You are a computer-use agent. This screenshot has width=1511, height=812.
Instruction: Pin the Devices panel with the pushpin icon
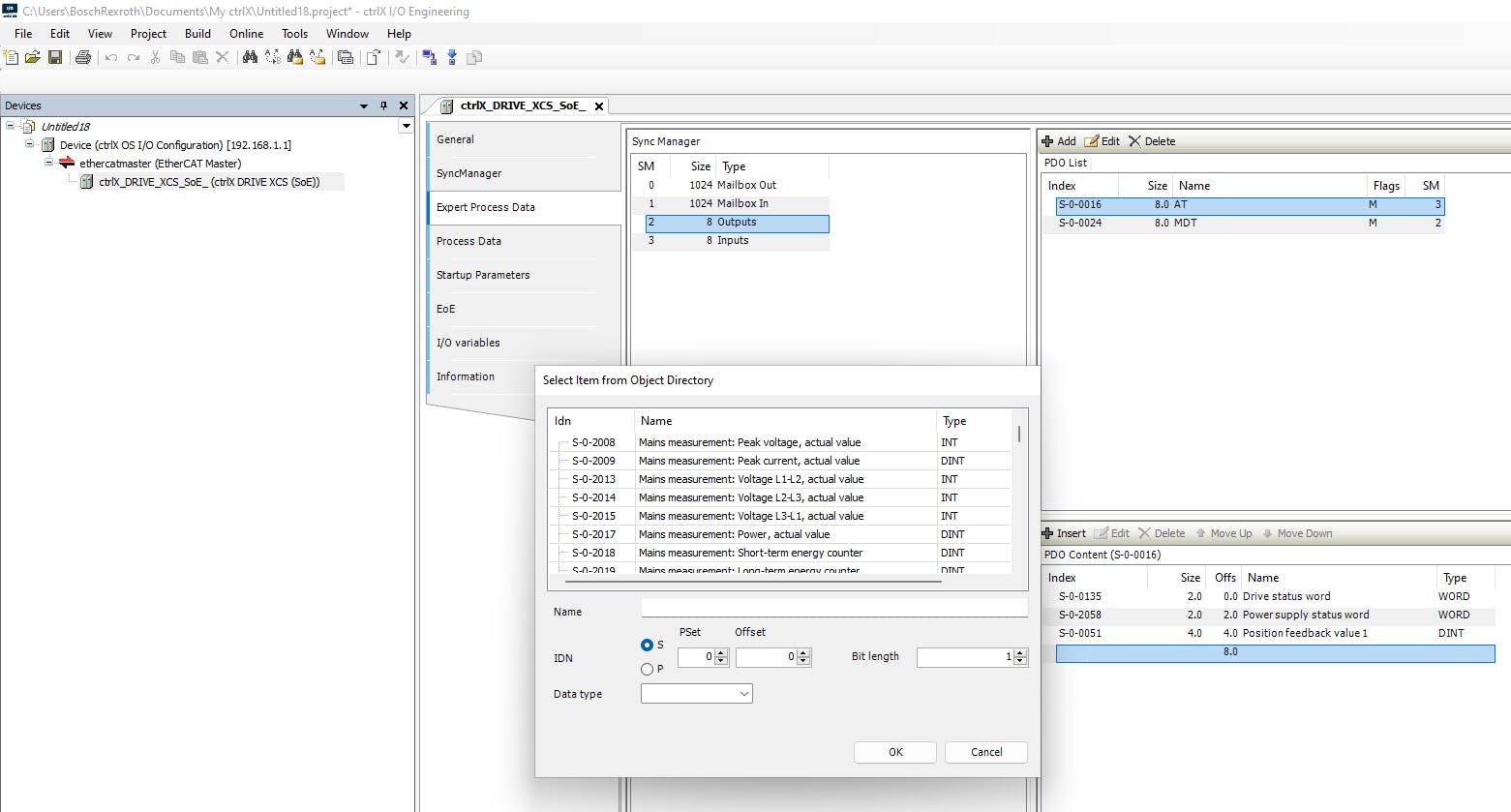383,105
